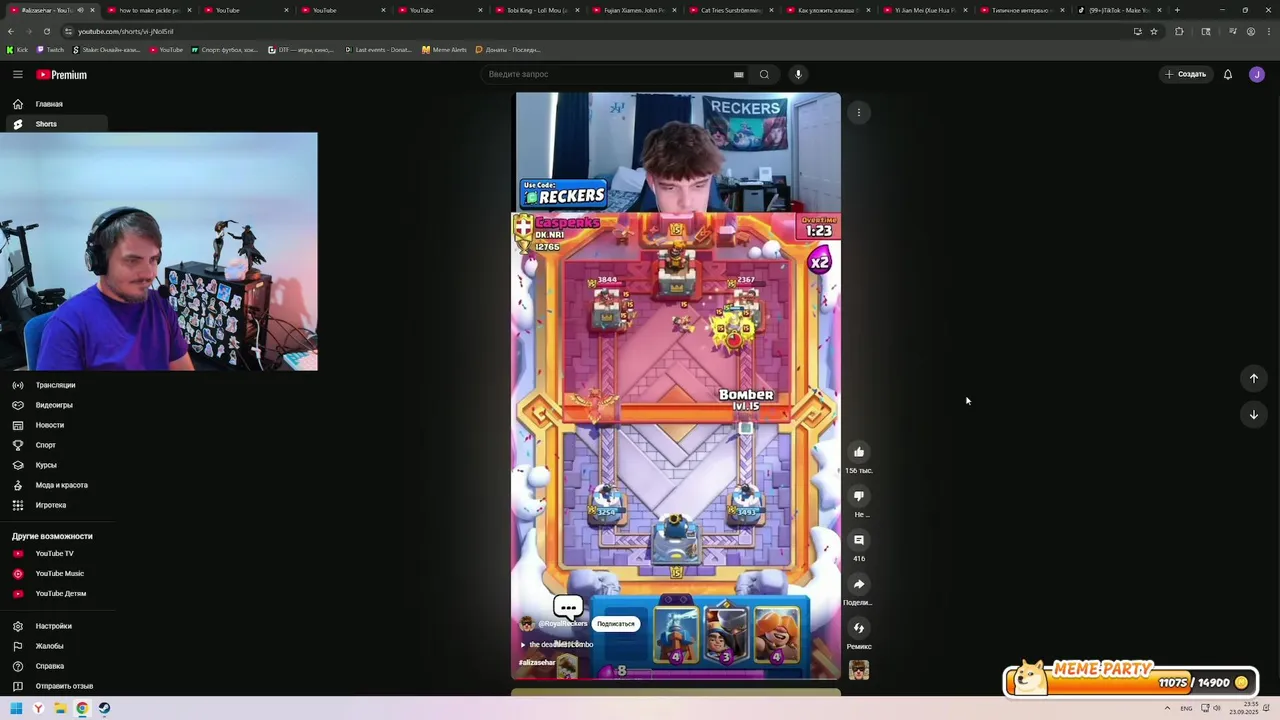This screenshot has width=1280, height=720.
Task: Start voice search with microphone
Action: pyautogui.click(x=798, y=74)
